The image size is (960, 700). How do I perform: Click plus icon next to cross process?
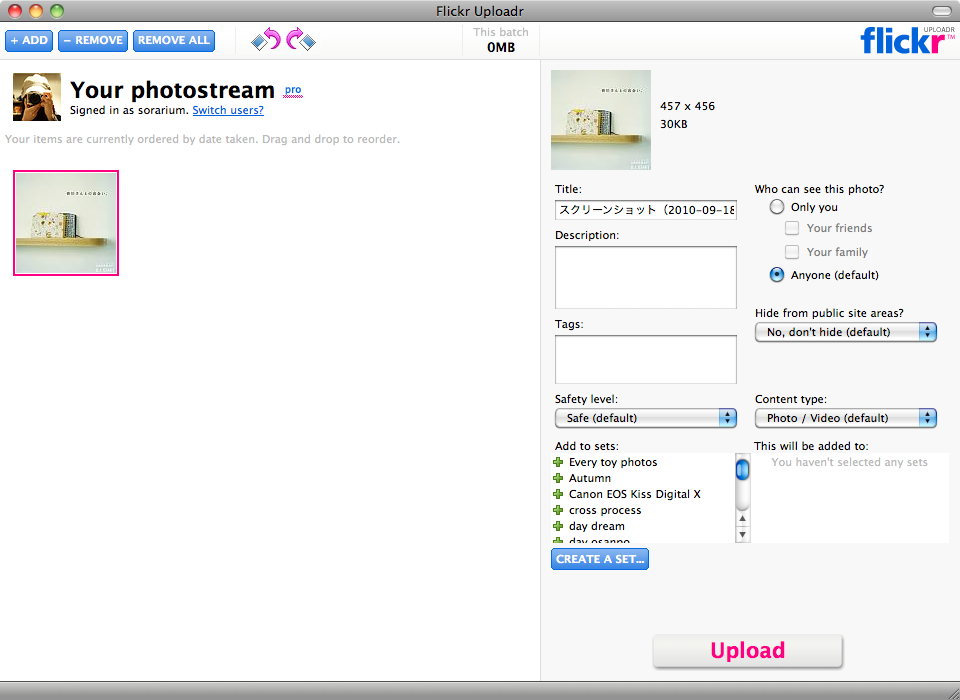(558, 510)
